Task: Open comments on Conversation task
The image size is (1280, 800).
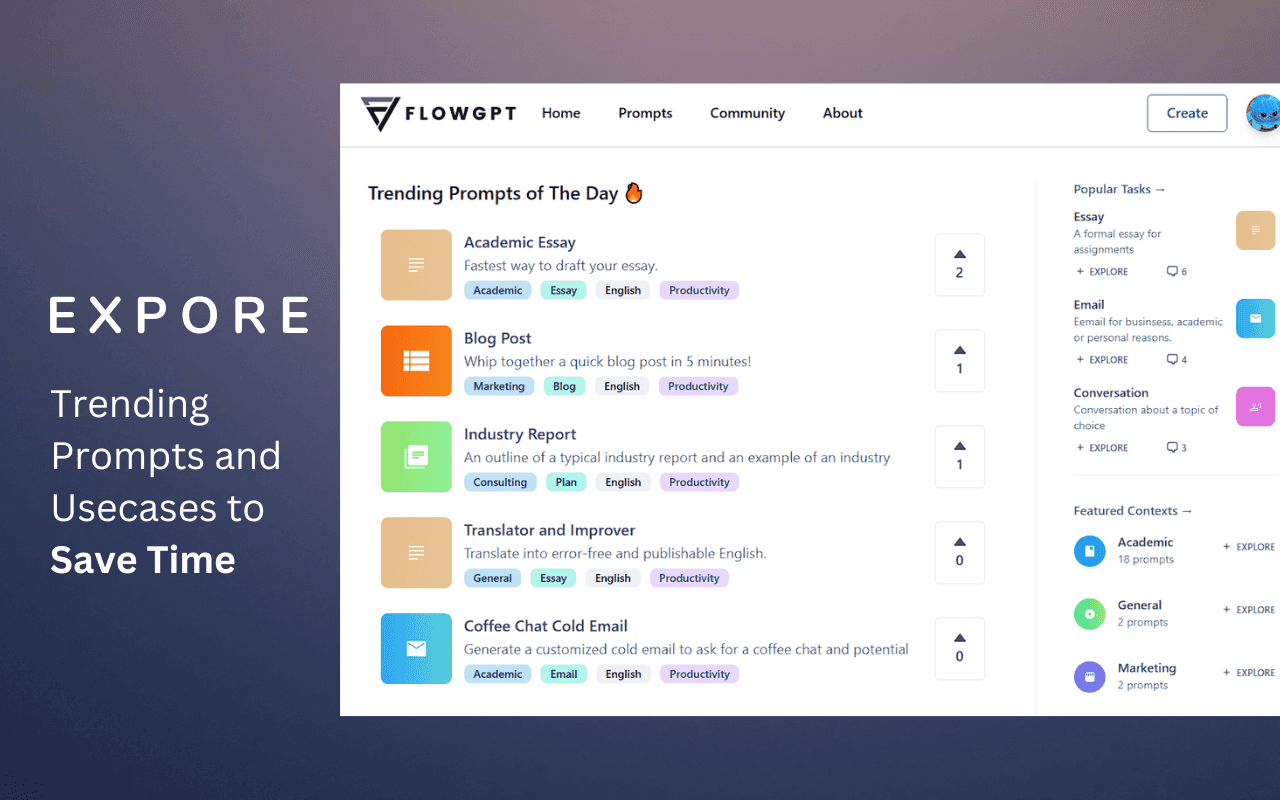Action: pyautogui.click(x=1177, y=448)
